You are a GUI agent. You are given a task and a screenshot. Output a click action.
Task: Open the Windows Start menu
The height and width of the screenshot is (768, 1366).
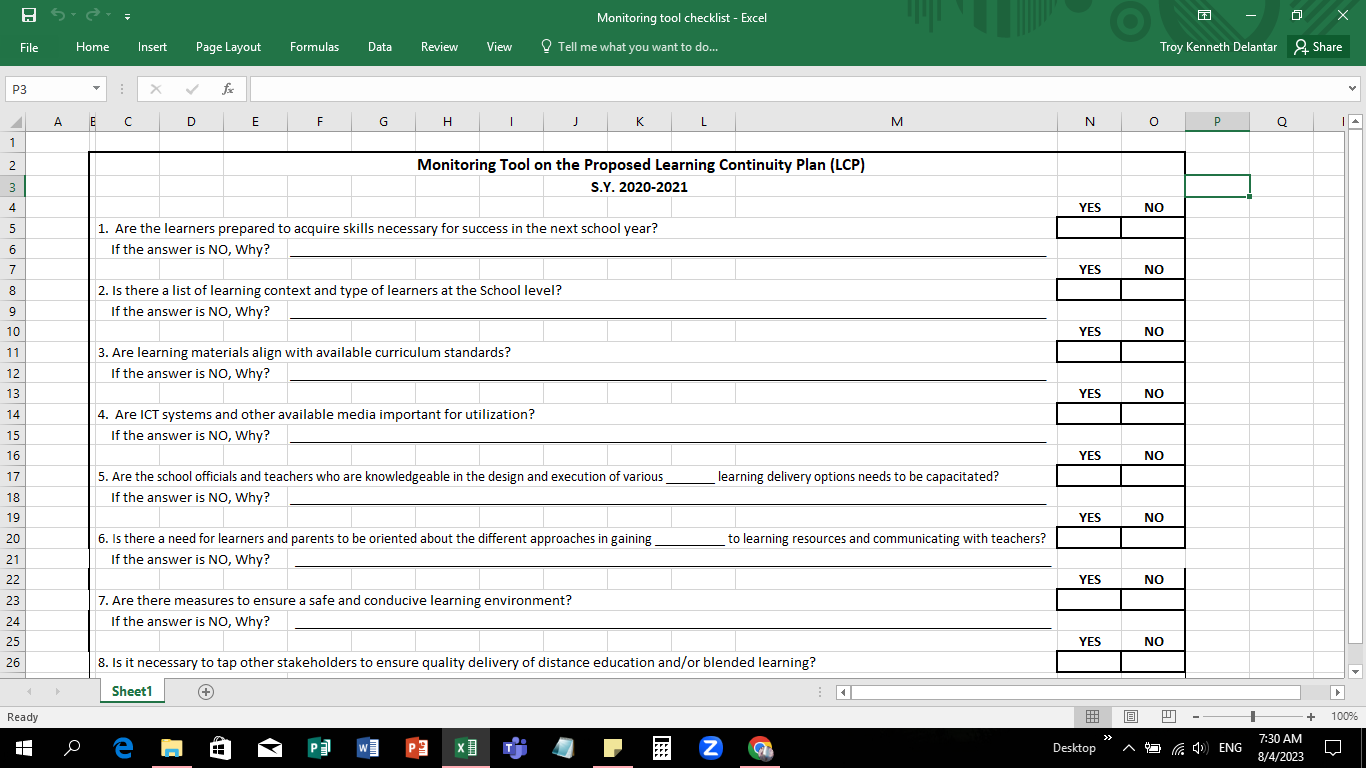tap(24, 747)
